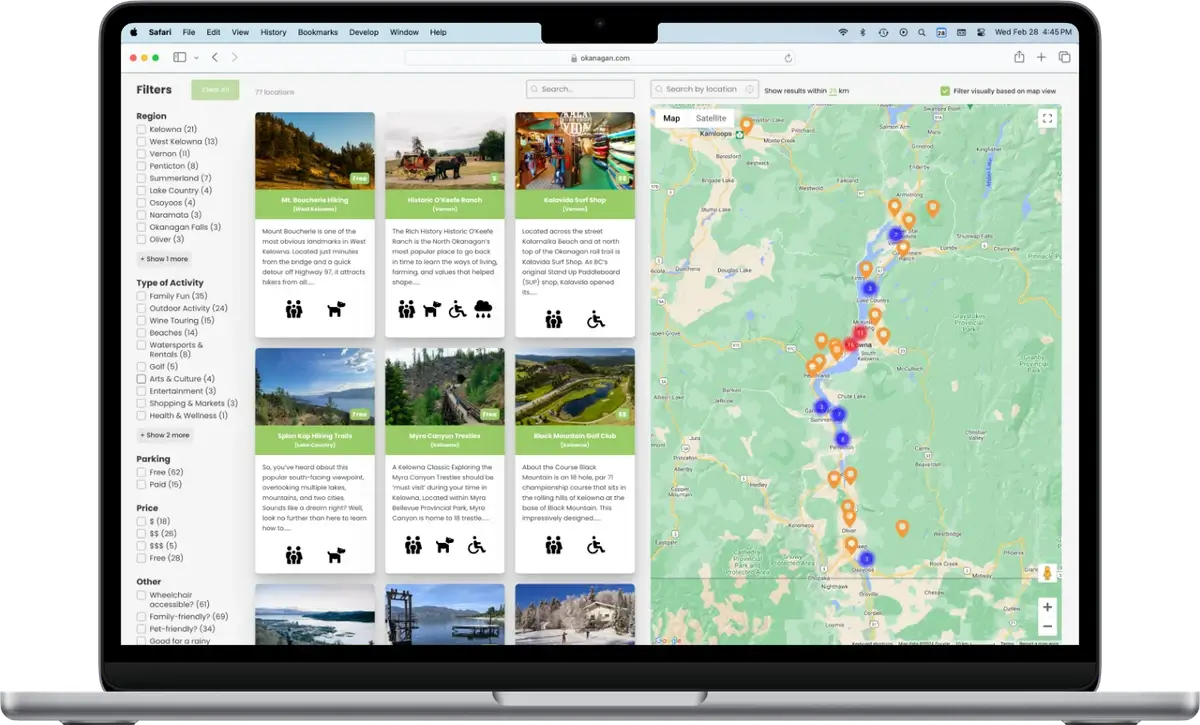1200x725 pixels.
Task: Click the Clear All filters button
Action: 215,90
